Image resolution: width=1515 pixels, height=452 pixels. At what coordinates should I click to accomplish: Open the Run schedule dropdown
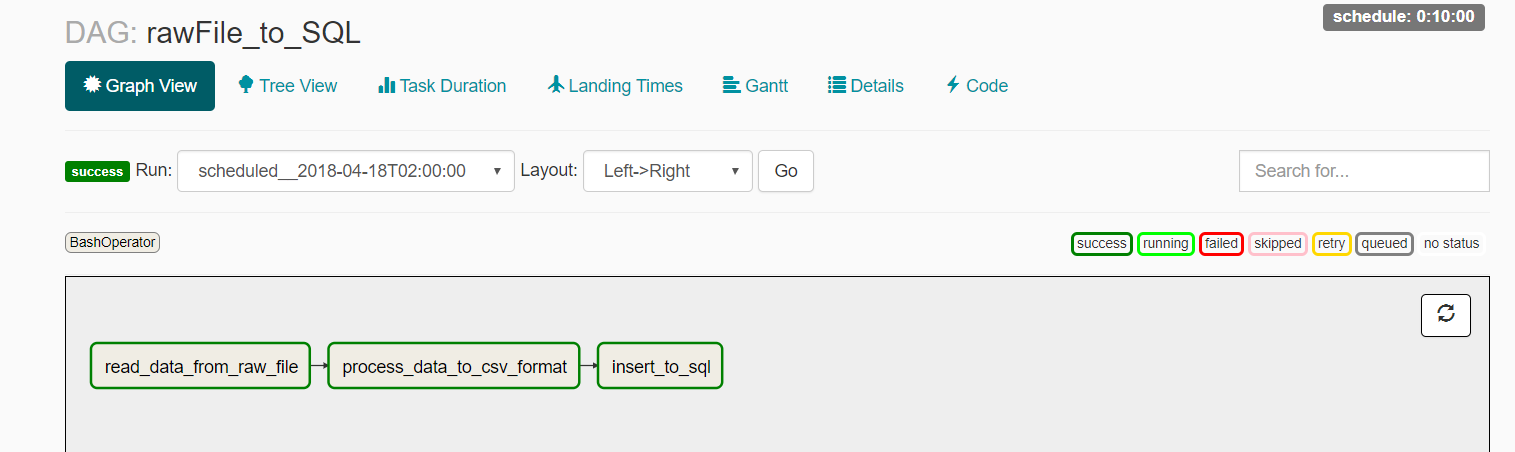pos(346,171)
